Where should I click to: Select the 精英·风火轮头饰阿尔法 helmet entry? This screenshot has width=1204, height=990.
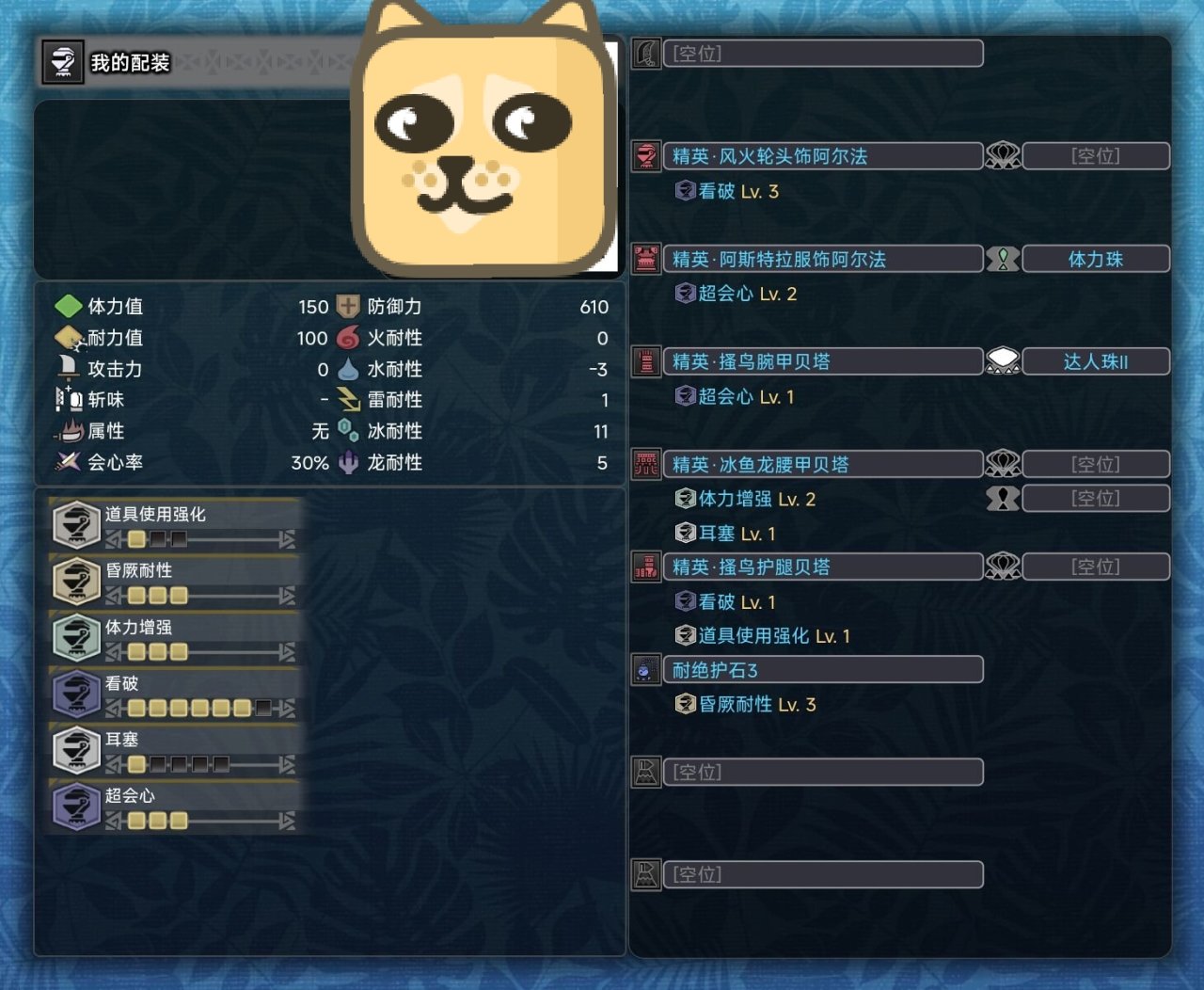click(x=823, y=156)
